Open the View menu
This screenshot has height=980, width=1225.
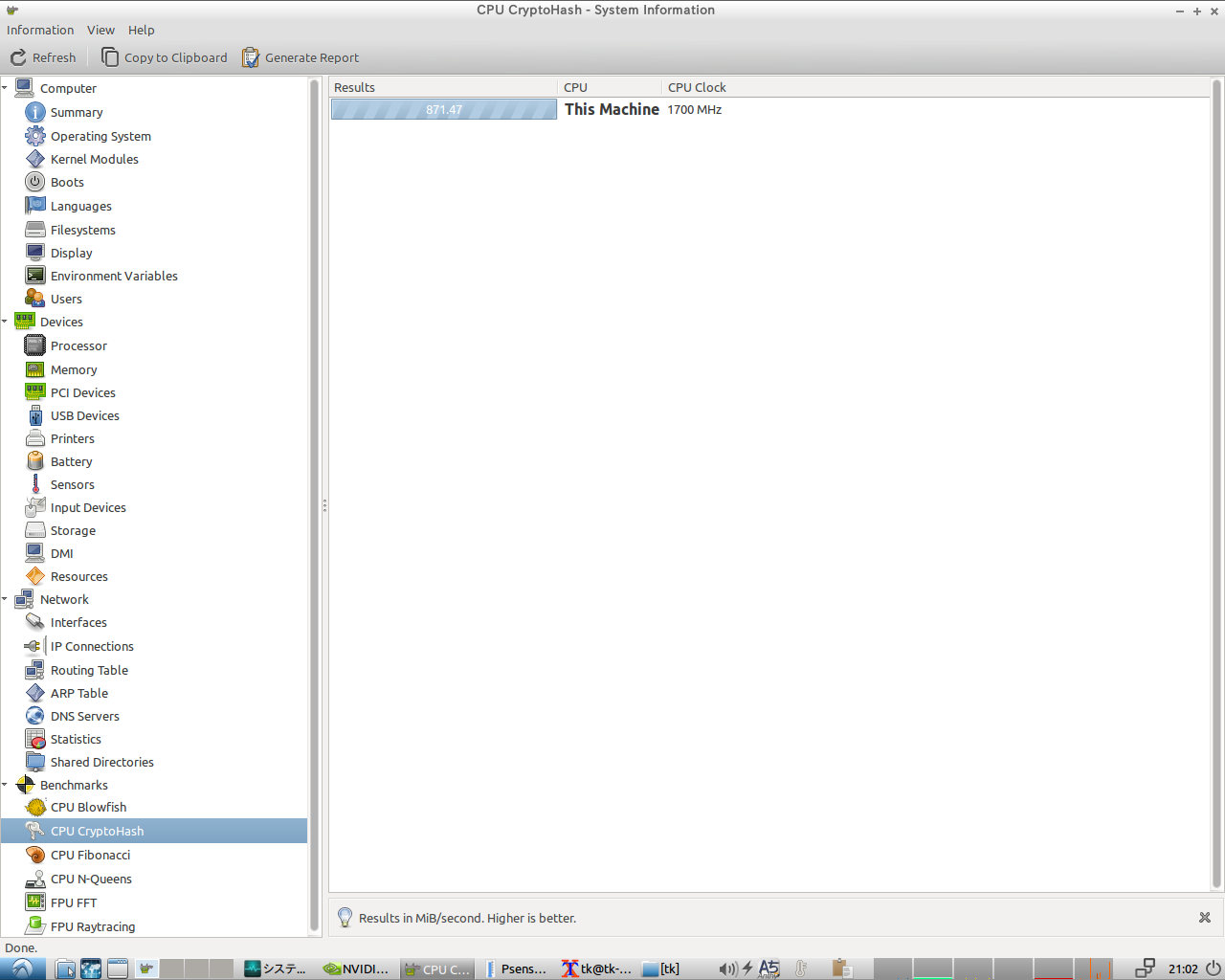point(100,30)
